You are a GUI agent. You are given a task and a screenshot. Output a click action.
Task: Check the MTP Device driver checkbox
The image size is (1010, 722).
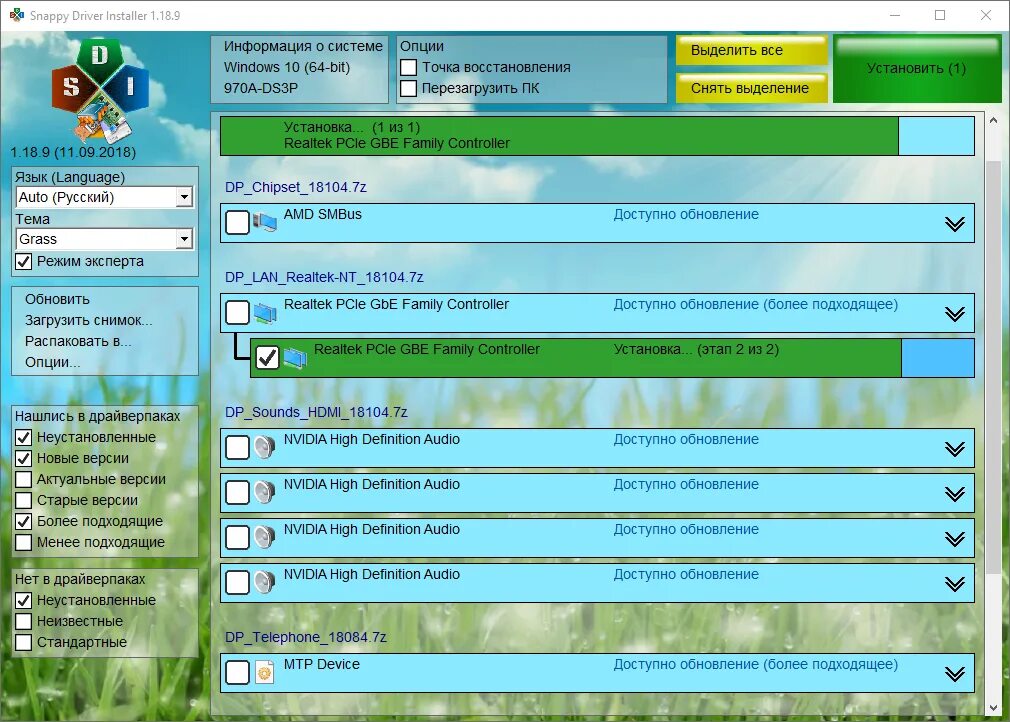tap(238, 673)
